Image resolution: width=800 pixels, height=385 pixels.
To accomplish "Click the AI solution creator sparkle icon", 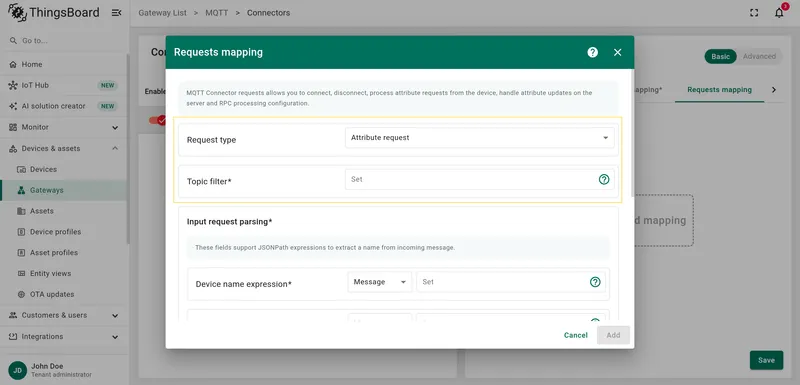I will [13, 106].
